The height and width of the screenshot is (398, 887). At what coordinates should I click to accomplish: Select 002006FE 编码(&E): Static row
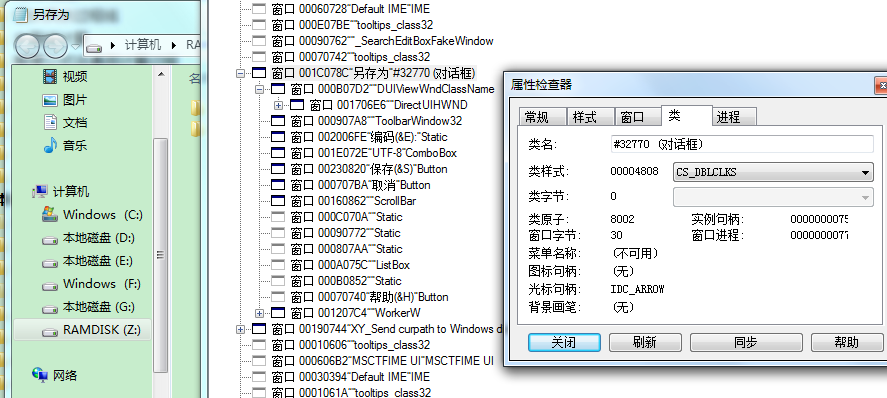click(369, 137)
